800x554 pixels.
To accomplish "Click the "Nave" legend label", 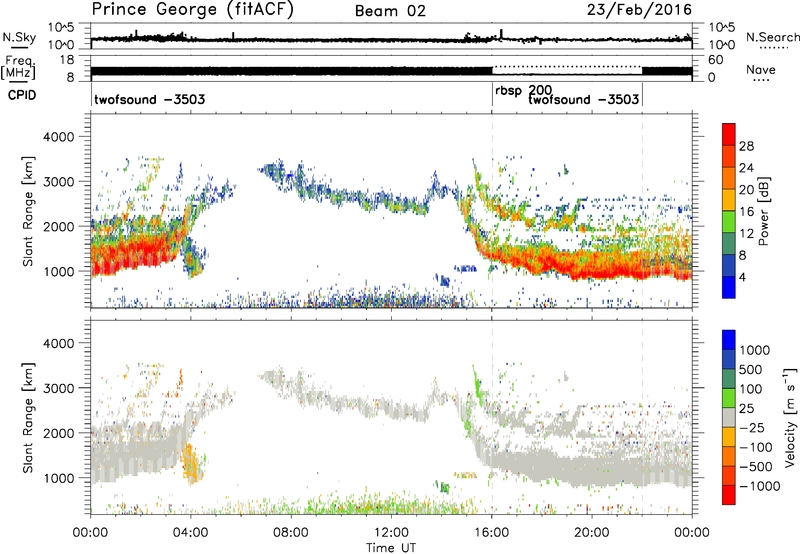I will 761,70.
